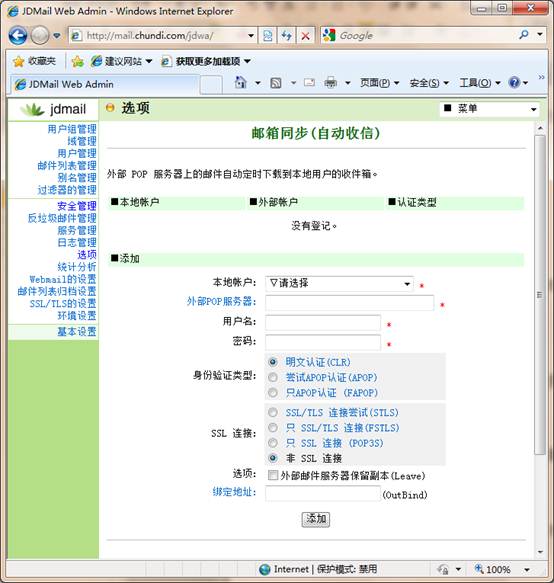The height and width of the screenshot is (583, 554).
Task: Click Add to Favorites bar icon
Action: click(x=77, y=61)
